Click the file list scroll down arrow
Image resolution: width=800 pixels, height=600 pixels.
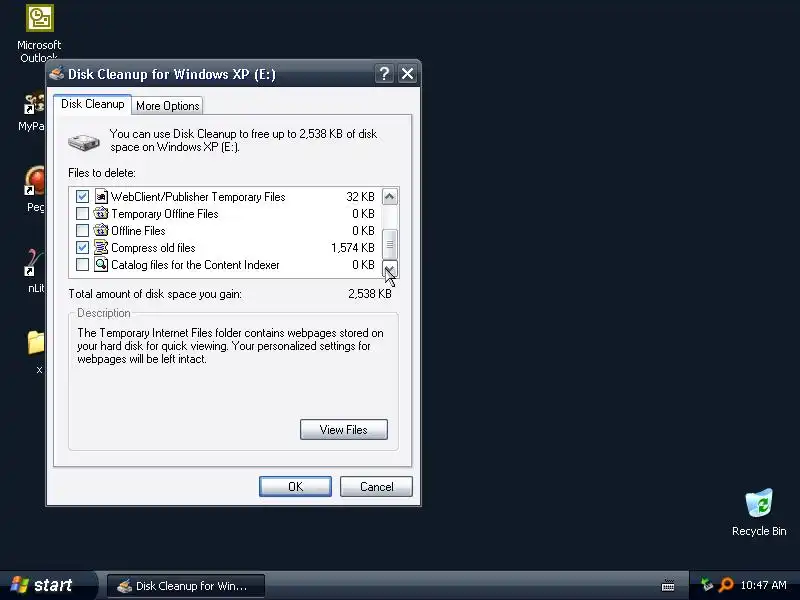click(x=390, y=269)
